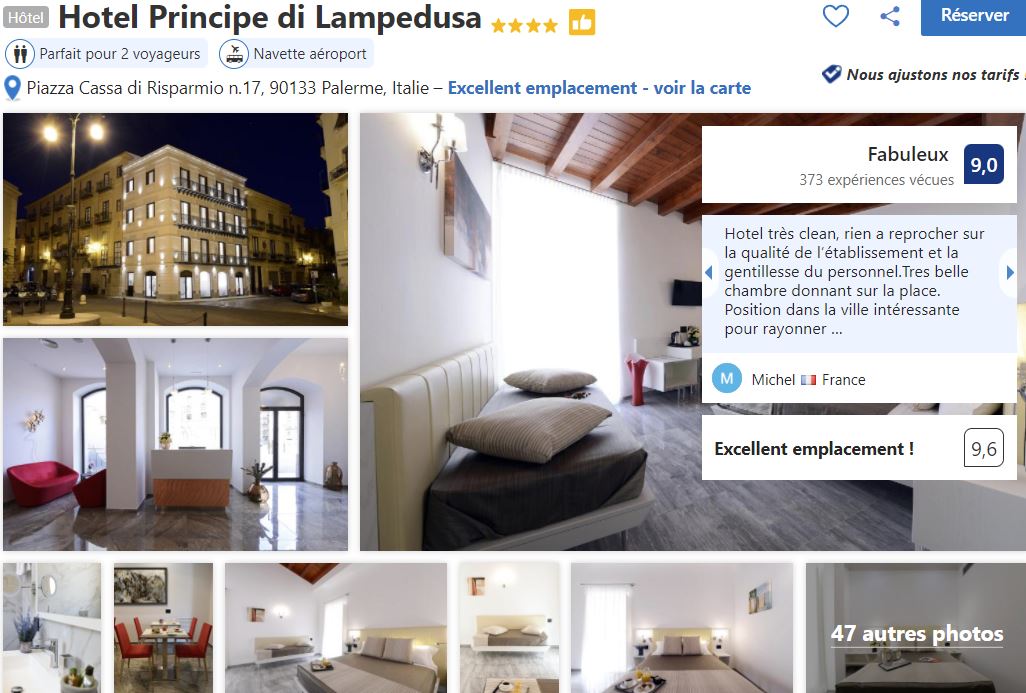
Task: Show previous review with left arrow
Action: tap(709, 272)
